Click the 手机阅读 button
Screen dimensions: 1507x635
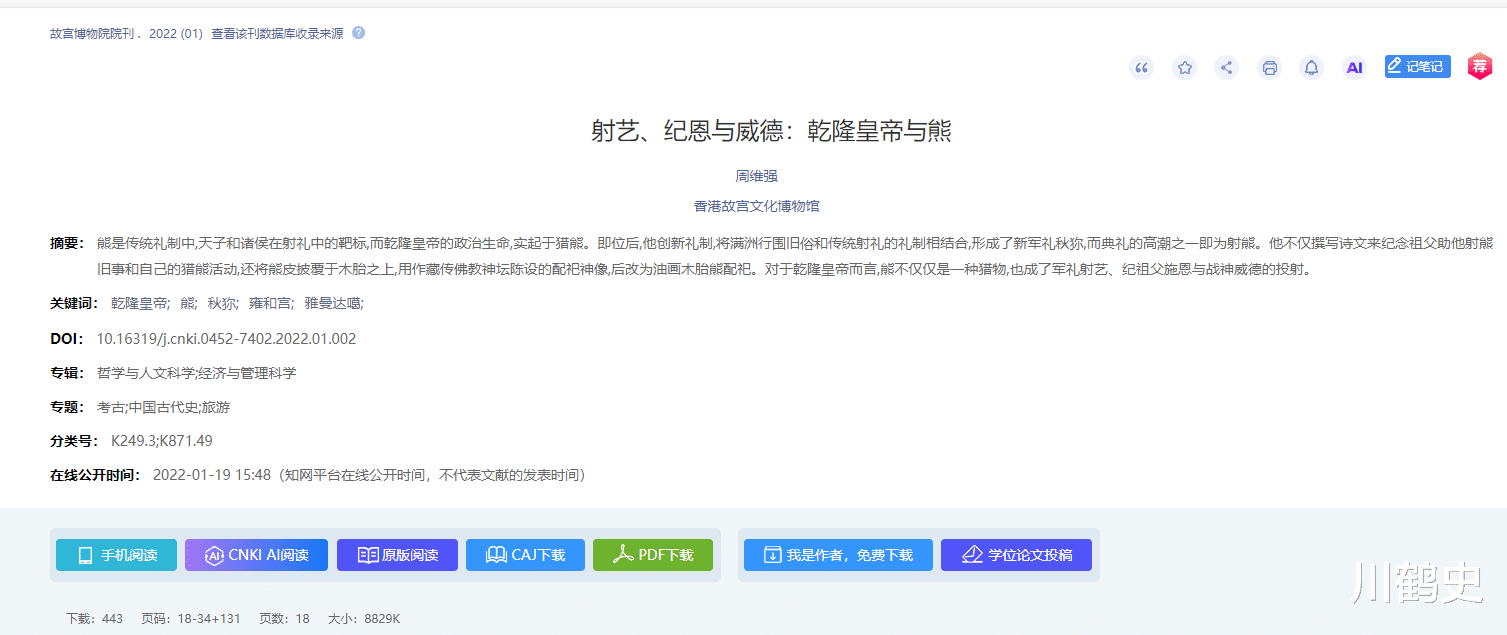point(116,555)
